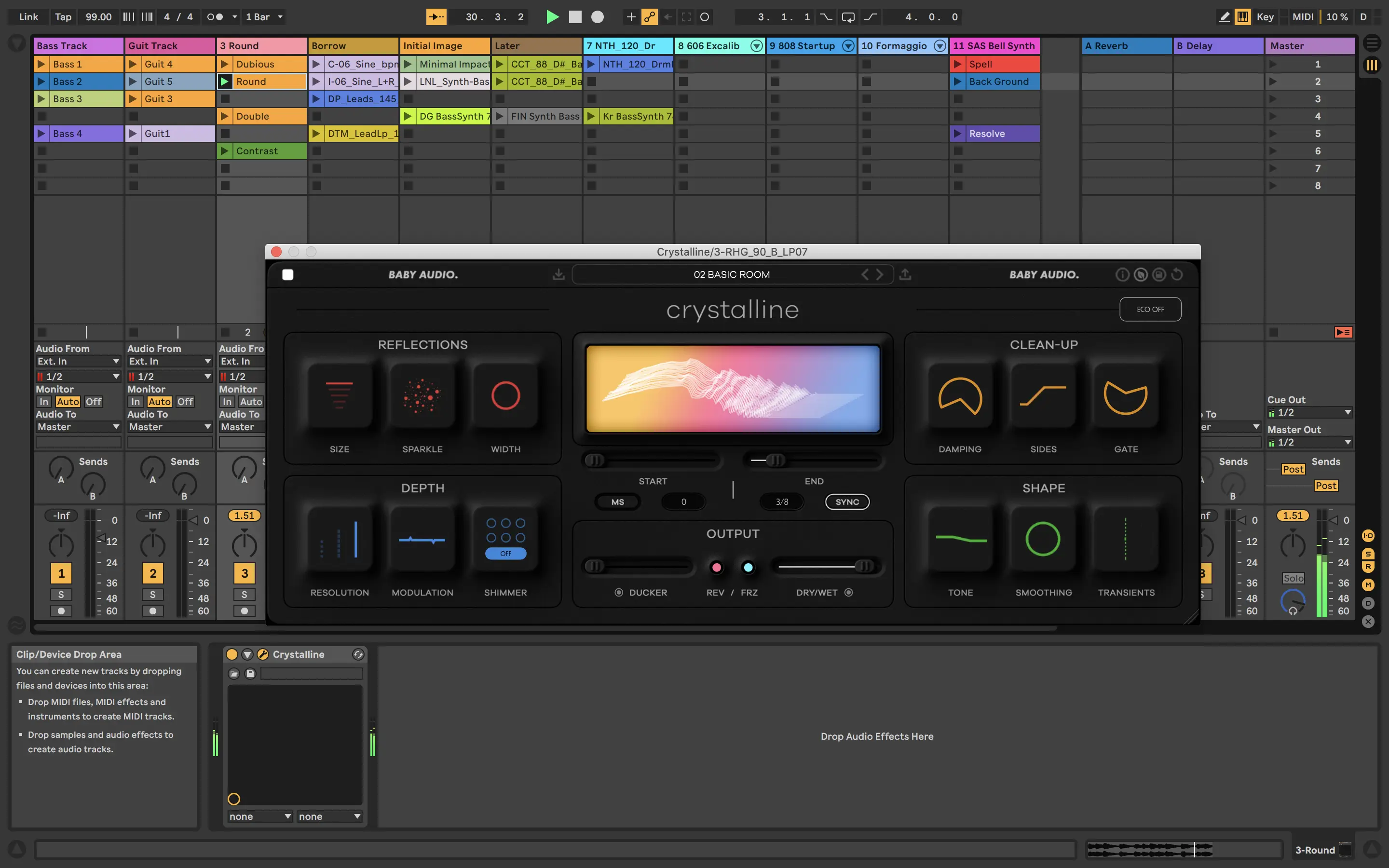Toggle ECO OFF mode

pyautogui.click(x=1150, y=309)
